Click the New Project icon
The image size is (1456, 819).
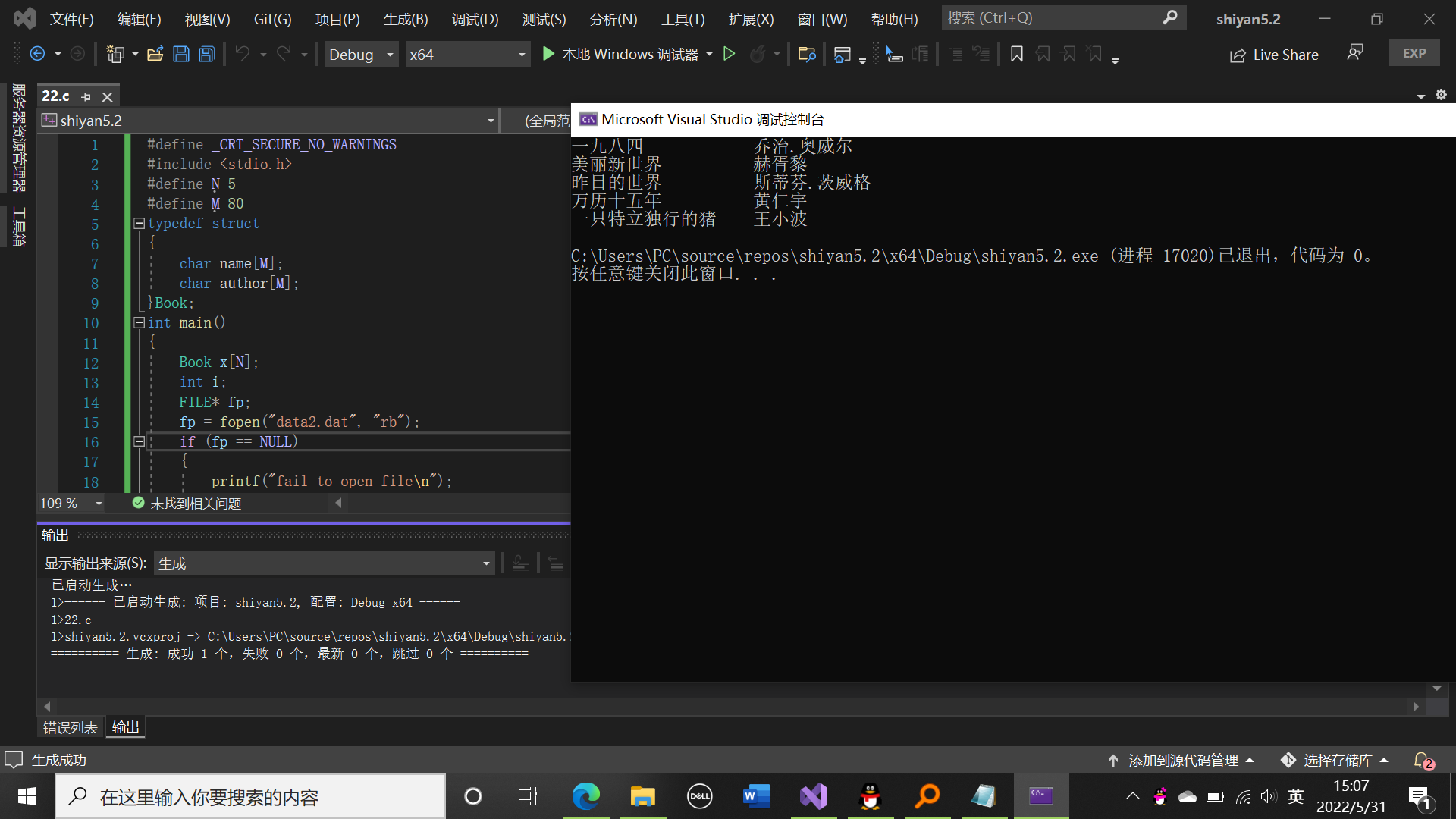click(115, 54)
